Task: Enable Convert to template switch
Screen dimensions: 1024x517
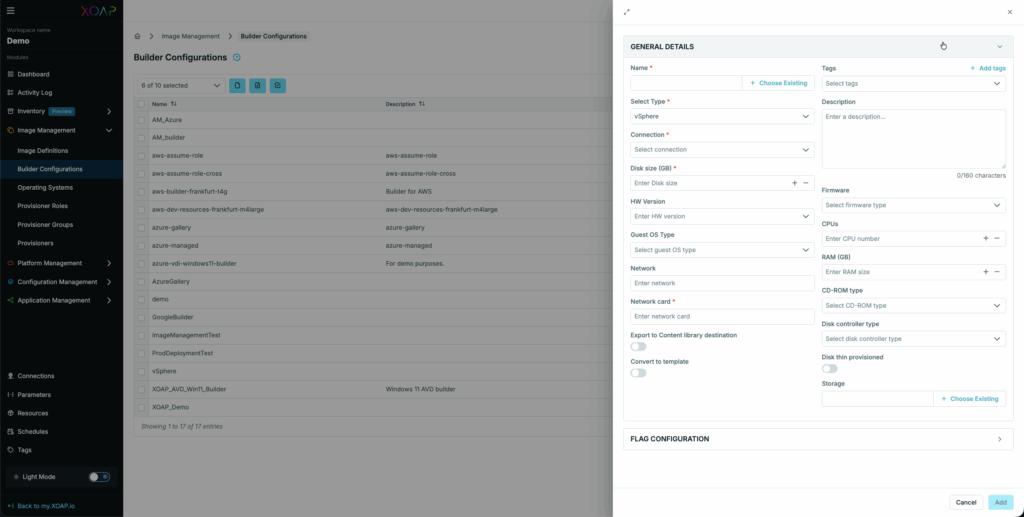Action: coord(638,373)
